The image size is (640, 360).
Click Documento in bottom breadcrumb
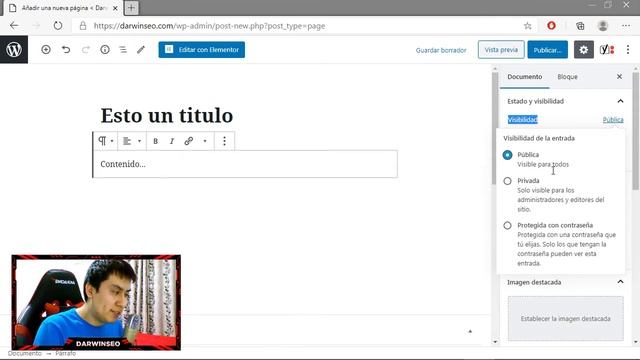click(24, 353)
